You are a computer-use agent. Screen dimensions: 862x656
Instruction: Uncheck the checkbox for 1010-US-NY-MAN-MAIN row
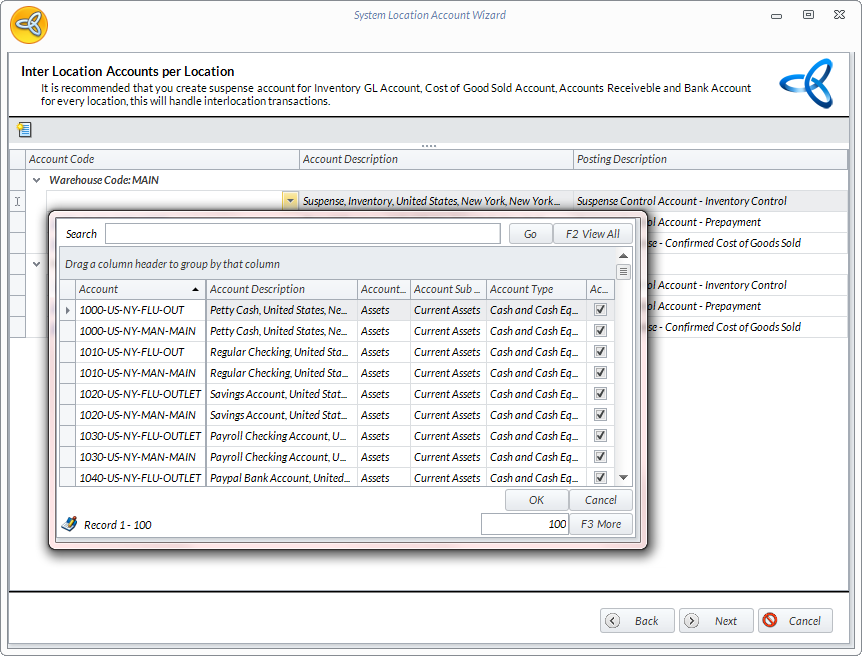[x=600, y=373]
